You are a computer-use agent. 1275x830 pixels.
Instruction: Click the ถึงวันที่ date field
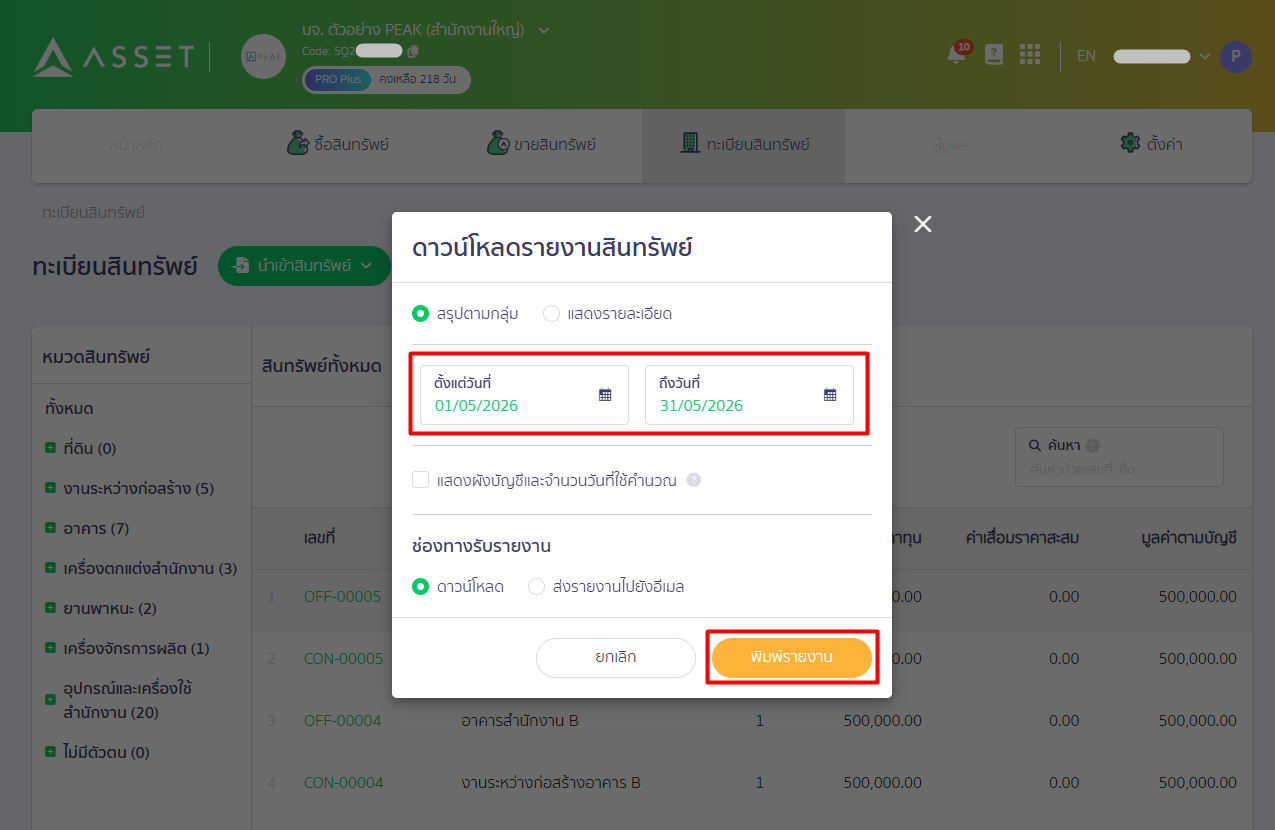(x=749, y=395)
